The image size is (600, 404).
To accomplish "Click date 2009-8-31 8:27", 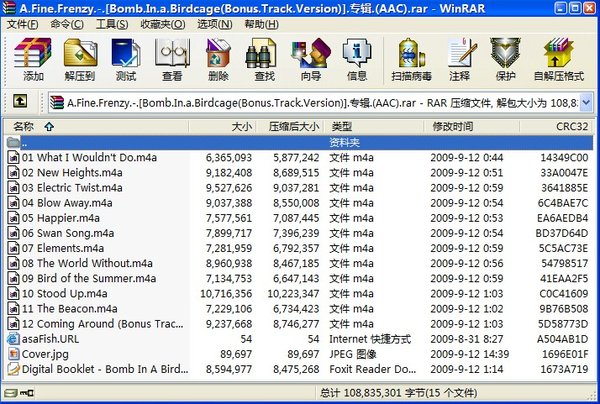I will click(466, 339).
